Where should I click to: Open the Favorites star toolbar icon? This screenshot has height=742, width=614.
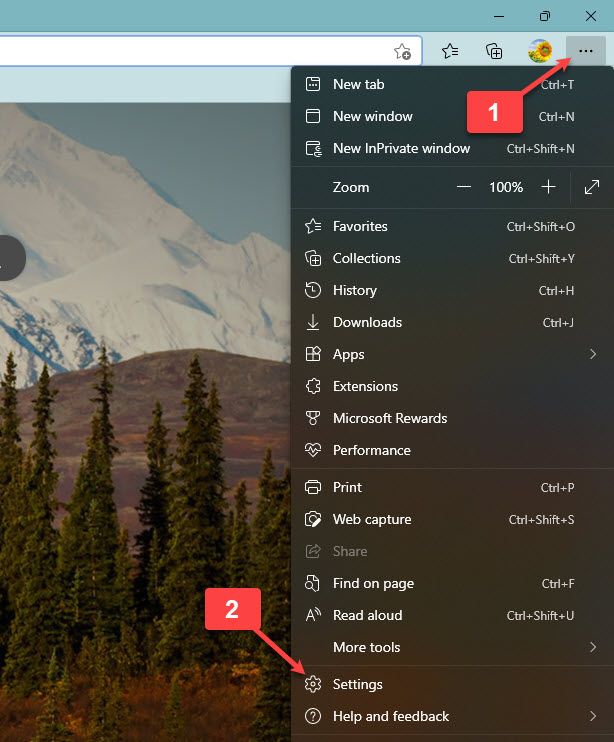(x=451, y=51)
